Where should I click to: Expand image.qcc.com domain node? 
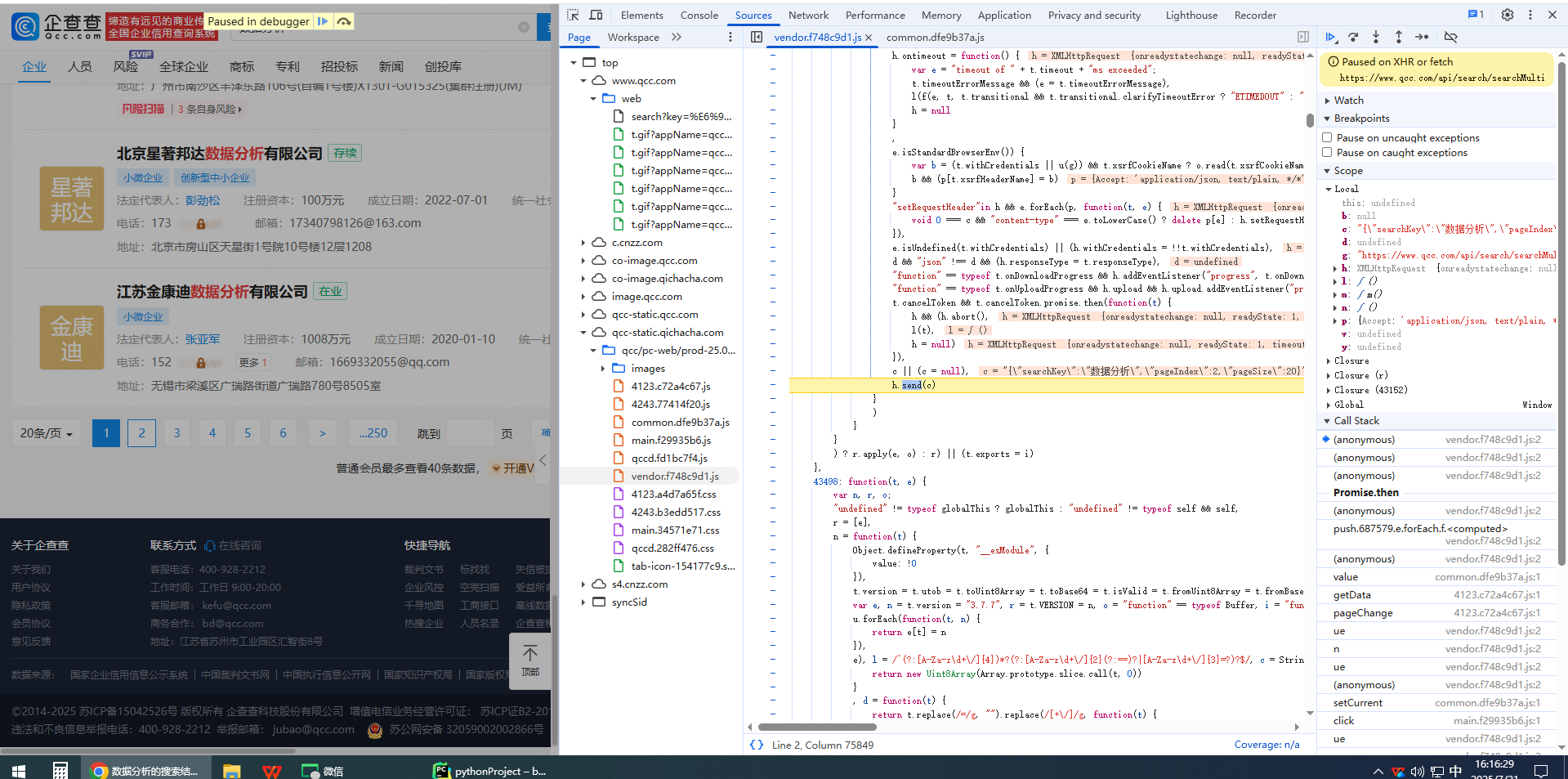(x=583, y=297)
